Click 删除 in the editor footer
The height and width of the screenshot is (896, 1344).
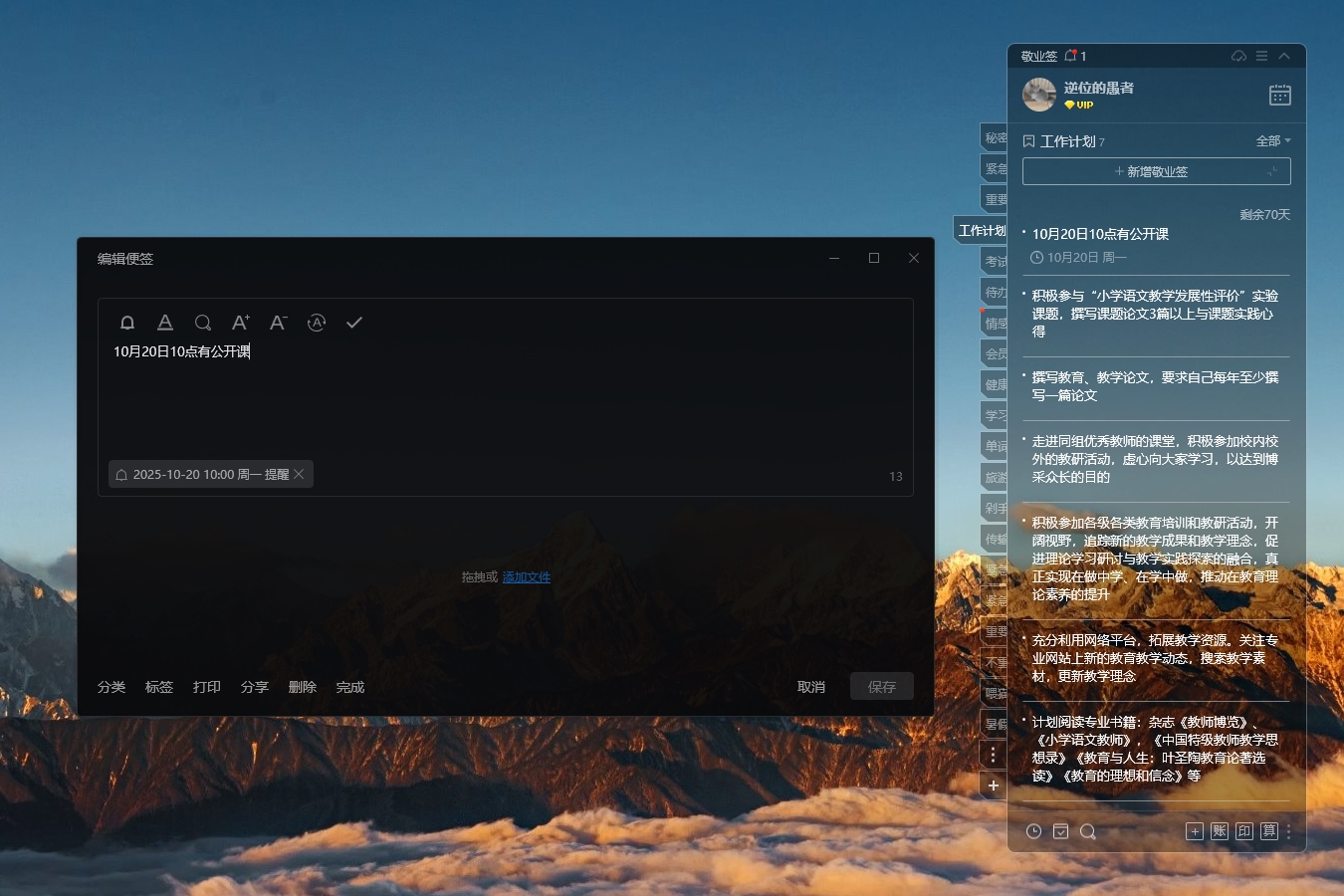303,687
